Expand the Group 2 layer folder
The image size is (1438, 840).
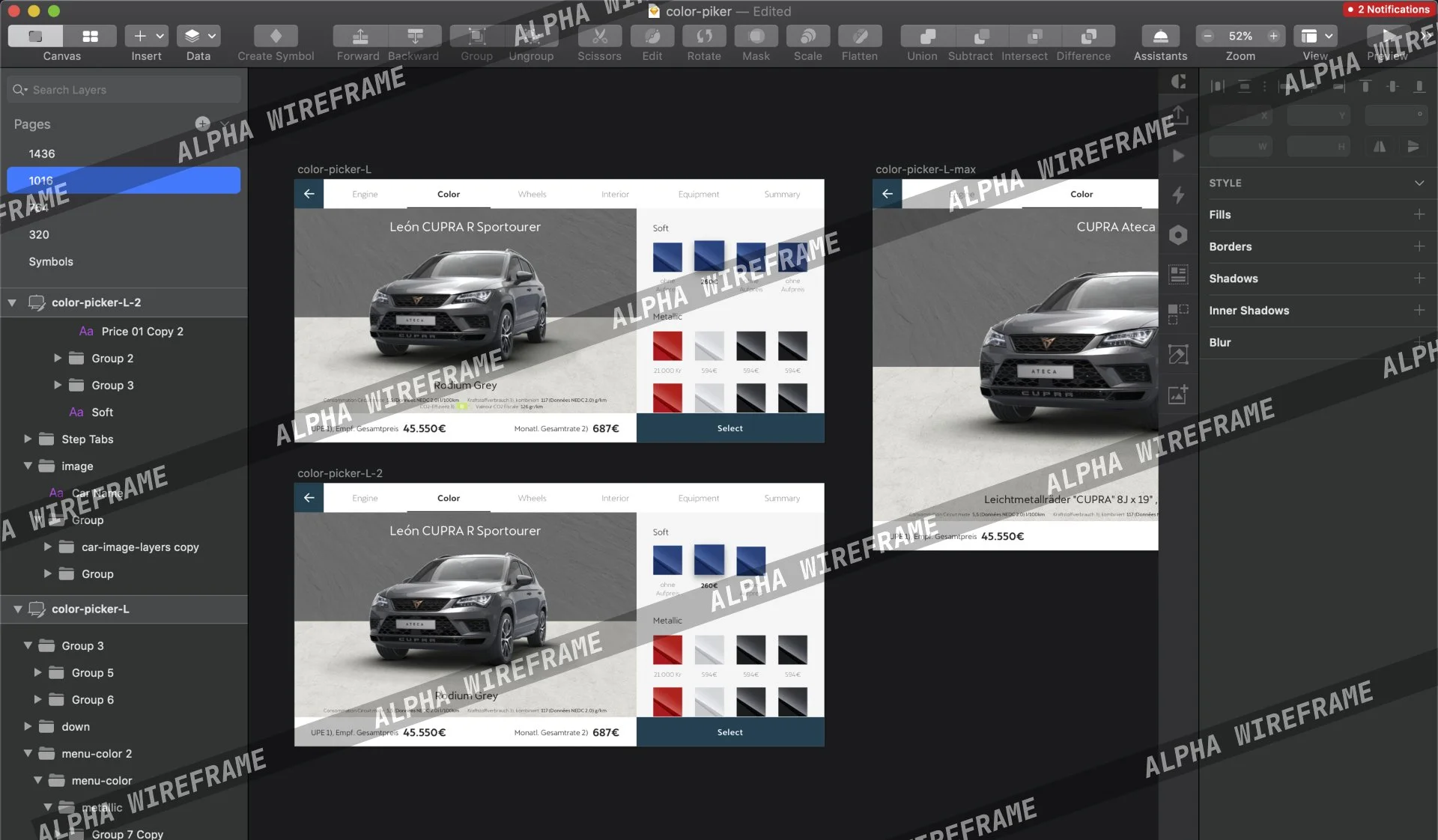point(58,359)
